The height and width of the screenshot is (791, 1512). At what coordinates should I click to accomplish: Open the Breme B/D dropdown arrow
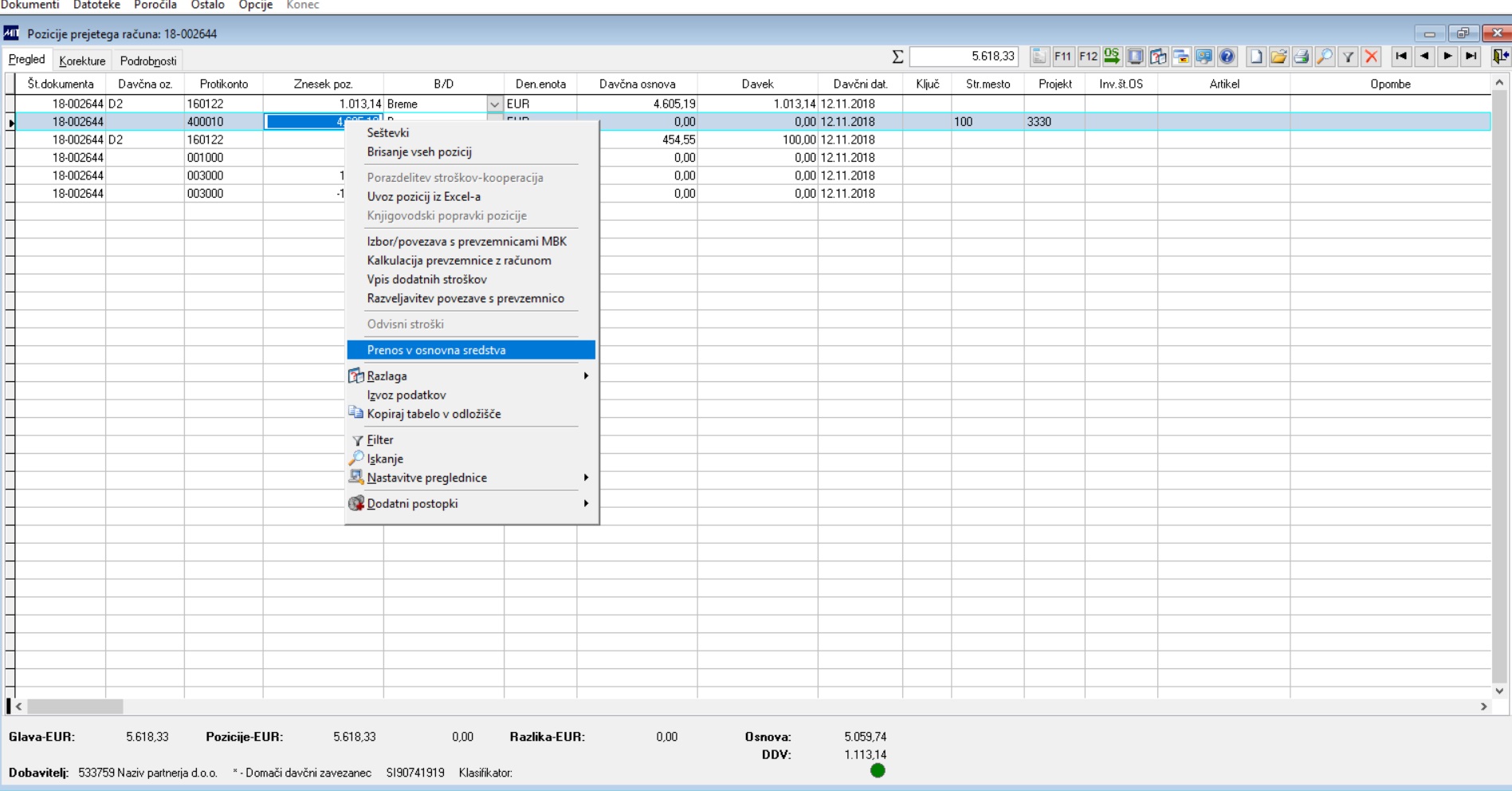[495, 104]
